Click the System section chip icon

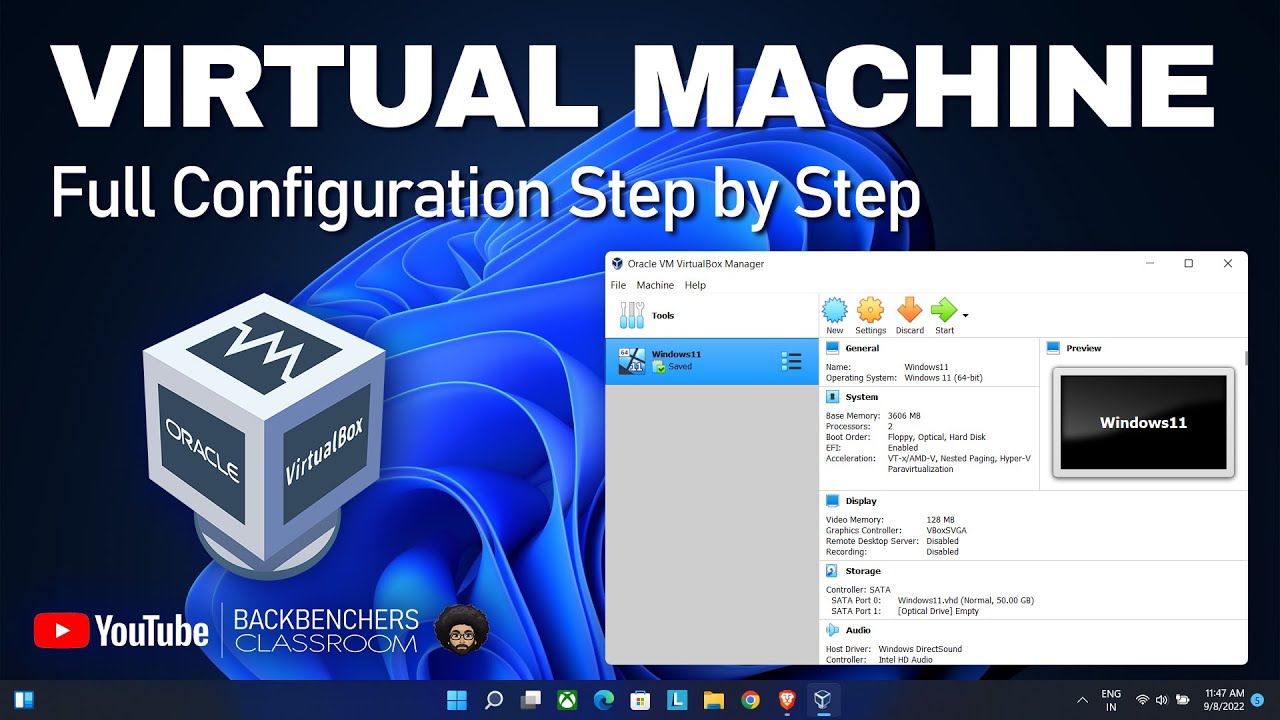pyautogui.click(x=832, y=397)
